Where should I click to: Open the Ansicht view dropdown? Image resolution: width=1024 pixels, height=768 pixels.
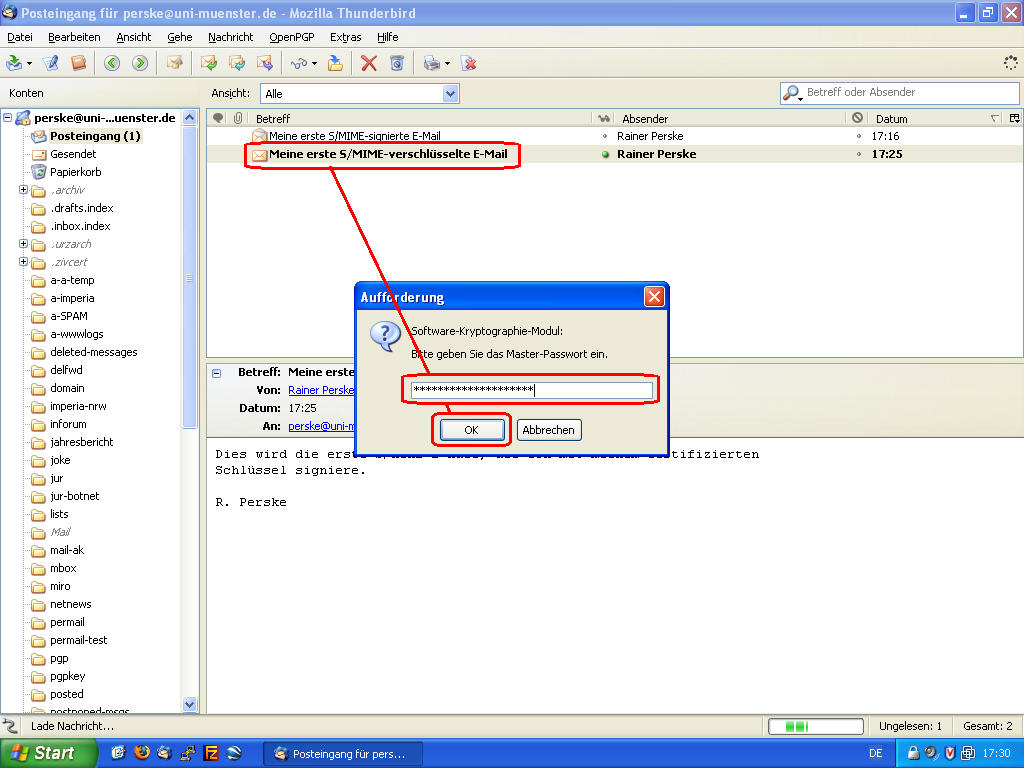click(x=450, y=93)
